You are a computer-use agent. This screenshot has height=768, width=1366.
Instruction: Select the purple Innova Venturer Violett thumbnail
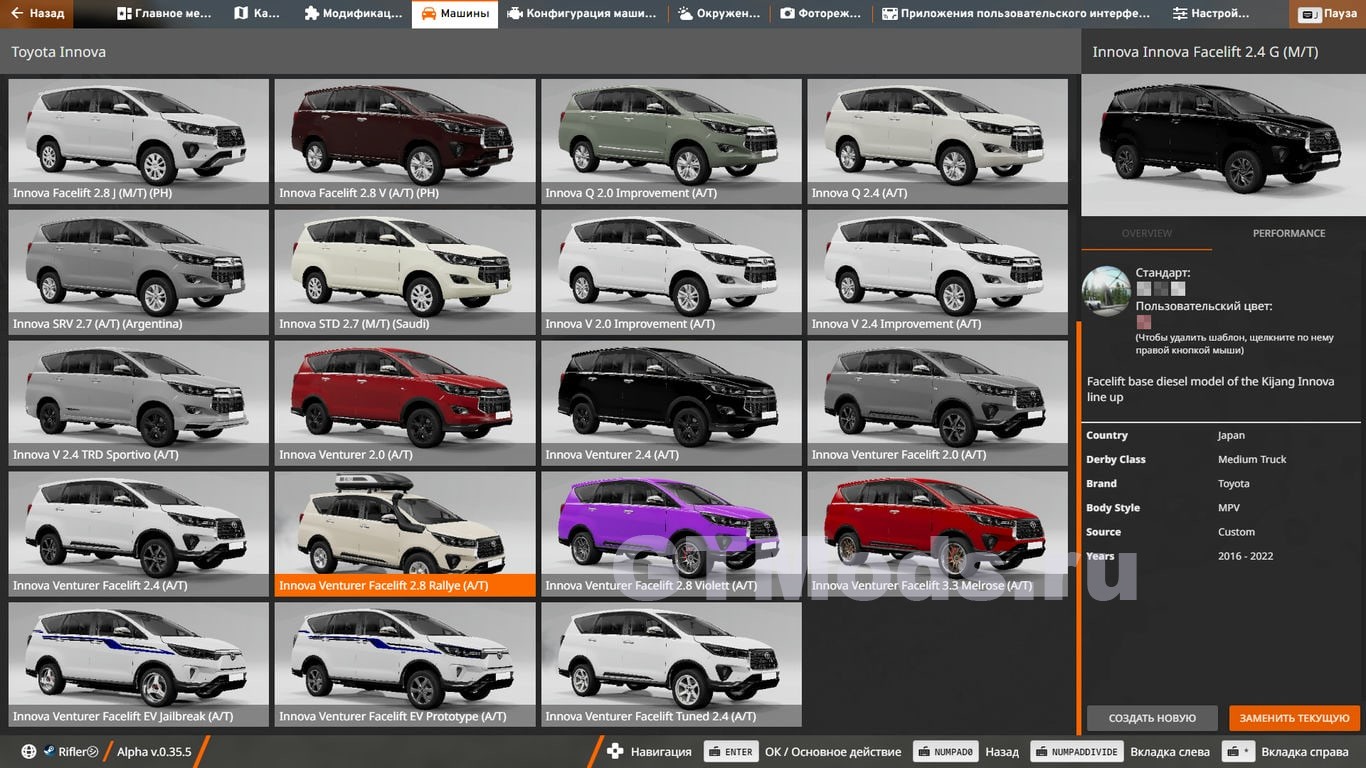[671, 533]
